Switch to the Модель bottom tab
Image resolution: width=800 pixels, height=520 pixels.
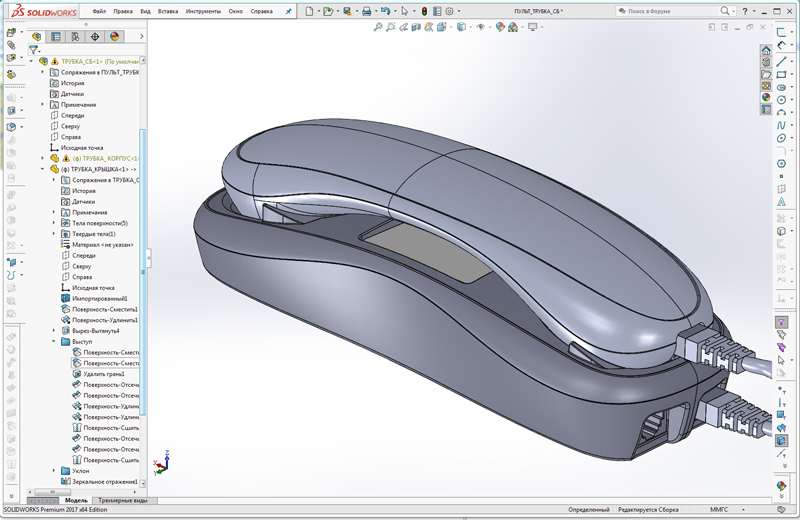76,501
